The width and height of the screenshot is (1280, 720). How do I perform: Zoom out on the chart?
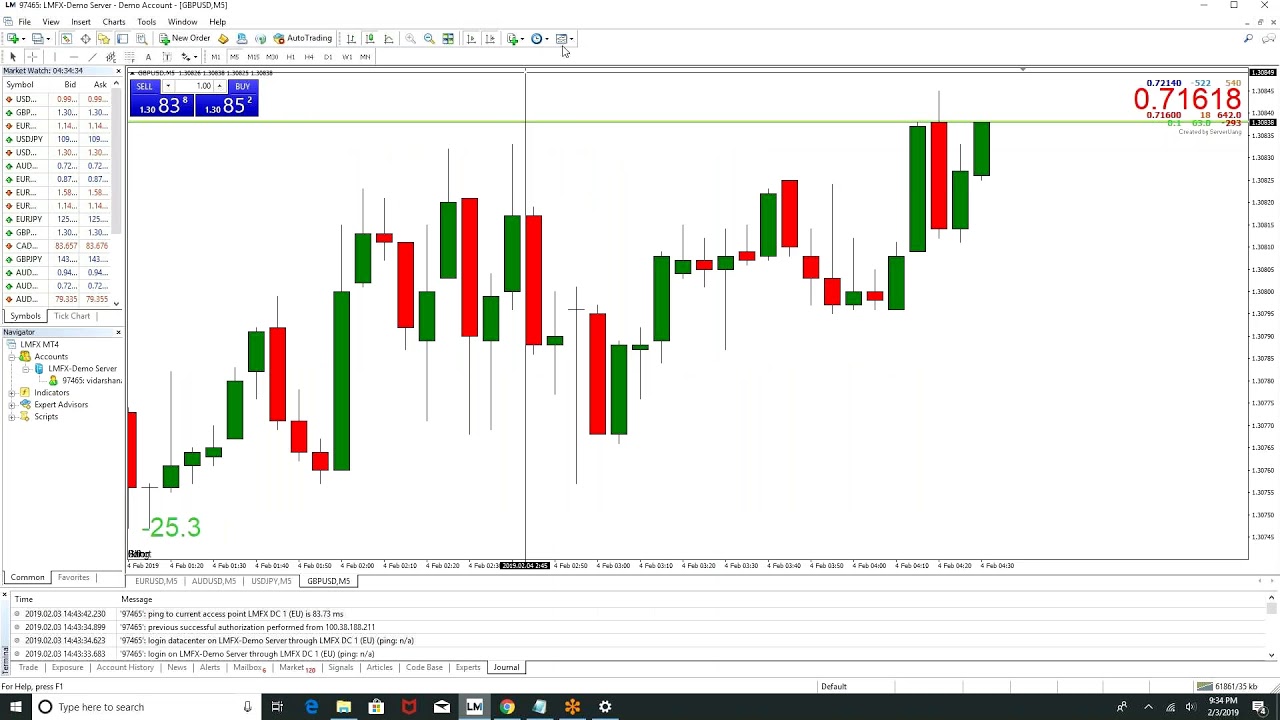click(429, 38)
